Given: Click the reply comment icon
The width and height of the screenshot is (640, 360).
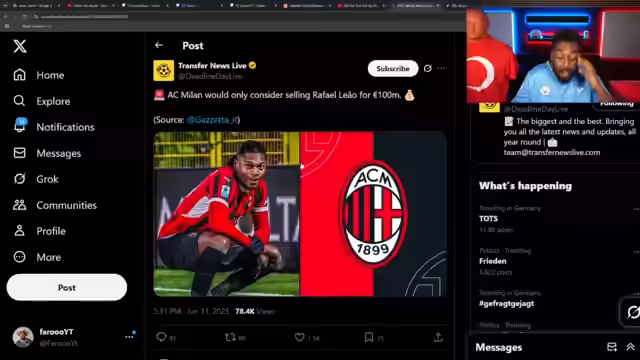Looking at the screenshot, I should click(x=161, y=337).
